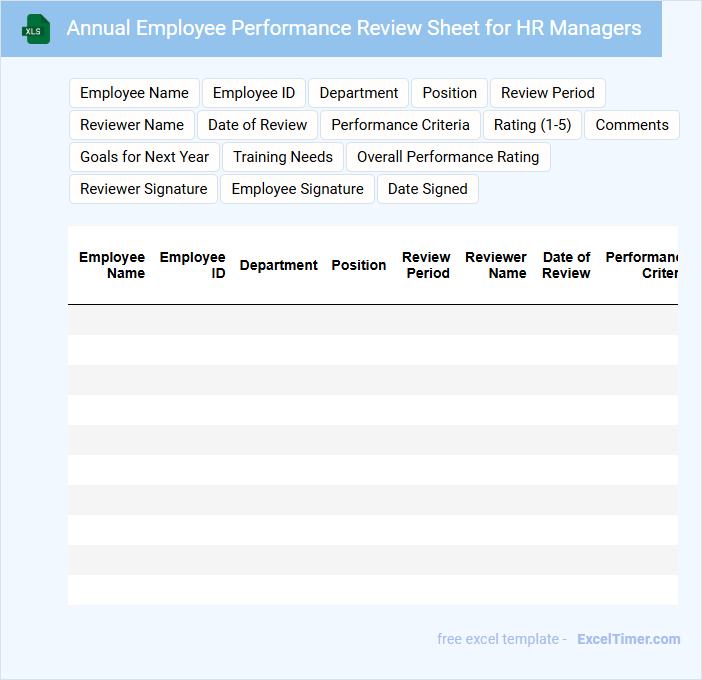Image resolution: width=702 pixels, height=680 pixels.
Task: Click the Training Needs tag
Action: click(x=283, y=157)
